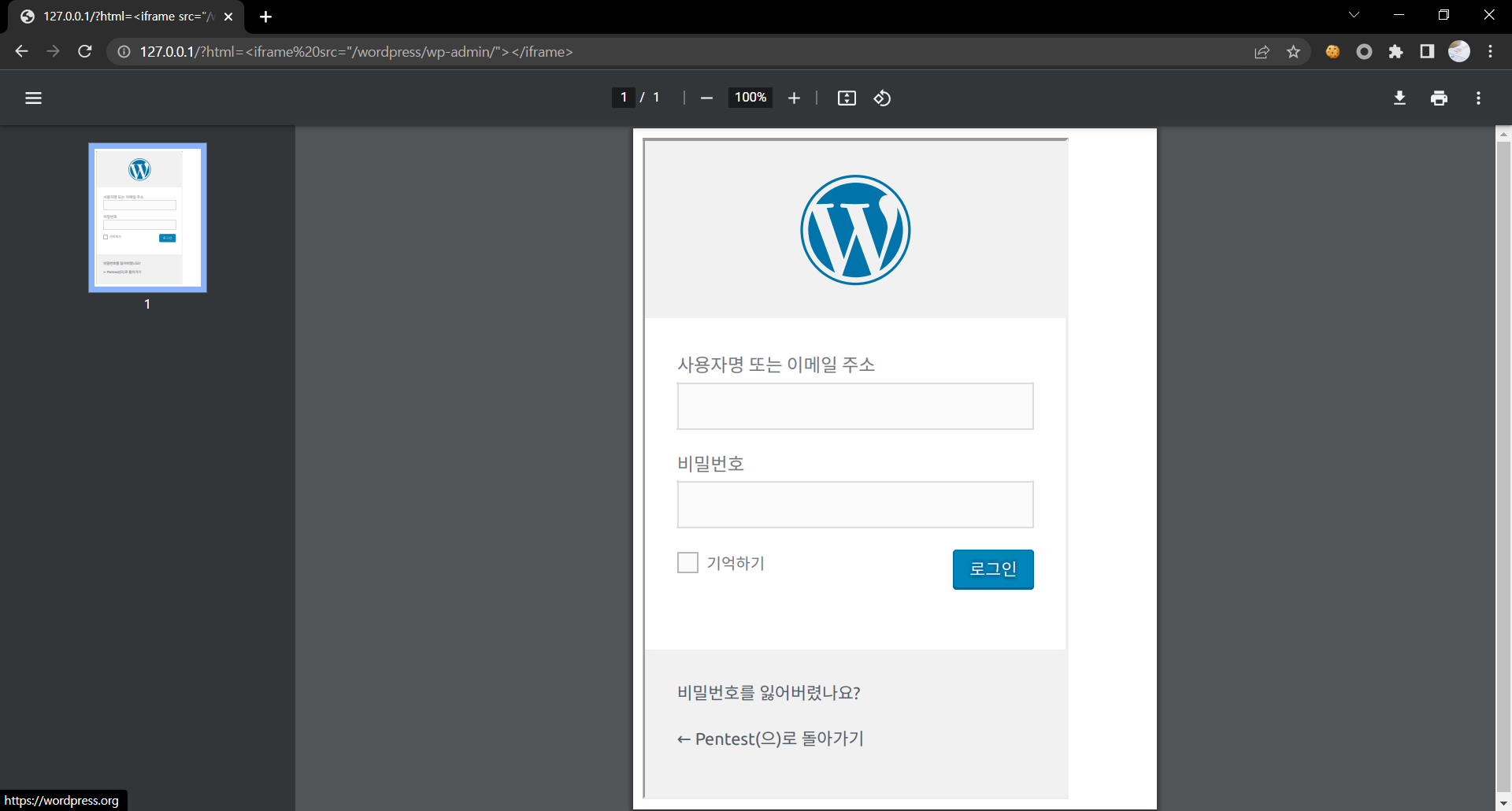Print the PDF document
The width and height of the screenshot is (1512, 811).
tap(1439, 98)
